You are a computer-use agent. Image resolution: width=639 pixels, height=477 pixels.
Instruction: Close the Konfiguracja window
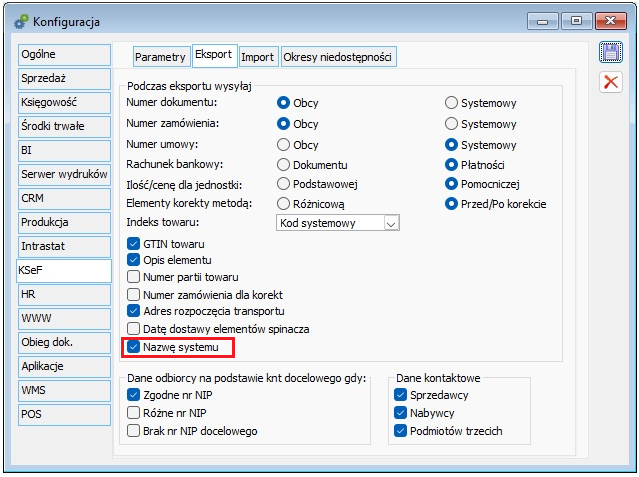610,21
